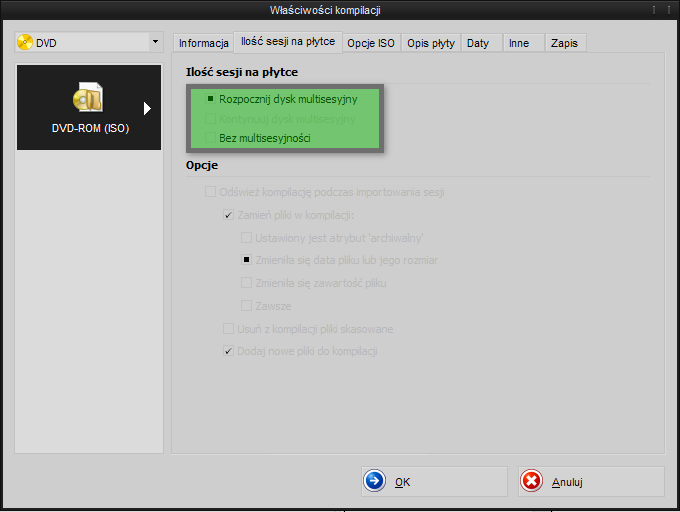The height and width of the screenshot is (512, 680).
Task: Switch to the Informacja tab
Action: (203, 43)
